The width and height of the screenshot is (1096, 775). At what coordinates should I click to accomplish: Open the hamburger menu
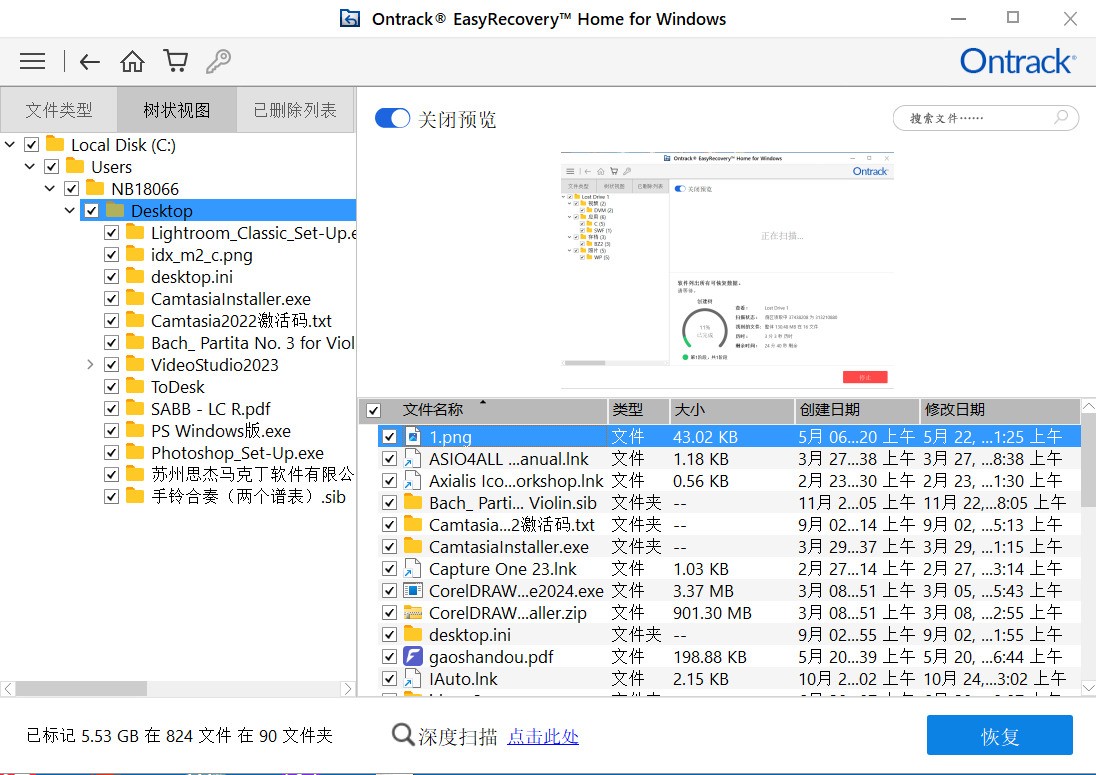(32, 61)
